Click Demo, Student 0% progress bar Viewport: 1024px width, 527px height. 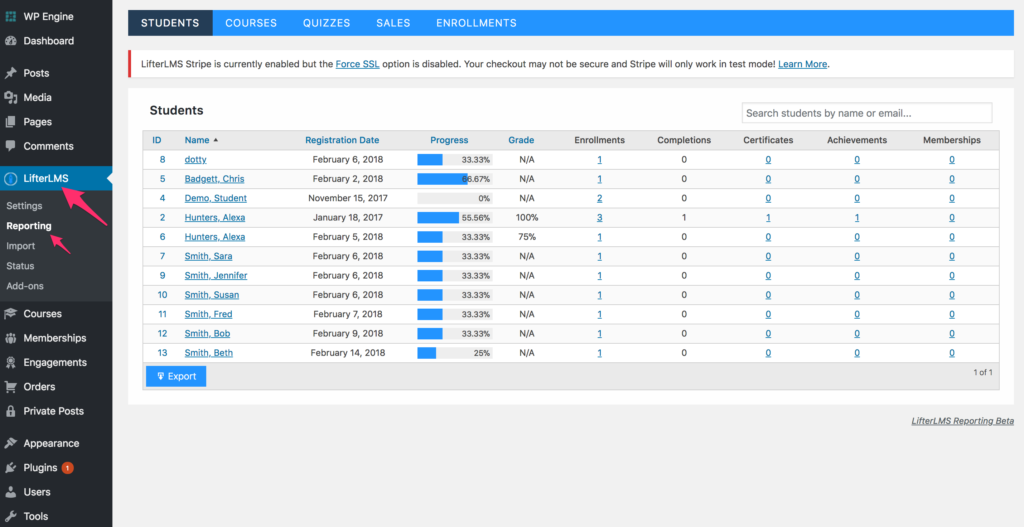[x=455, y=198]
